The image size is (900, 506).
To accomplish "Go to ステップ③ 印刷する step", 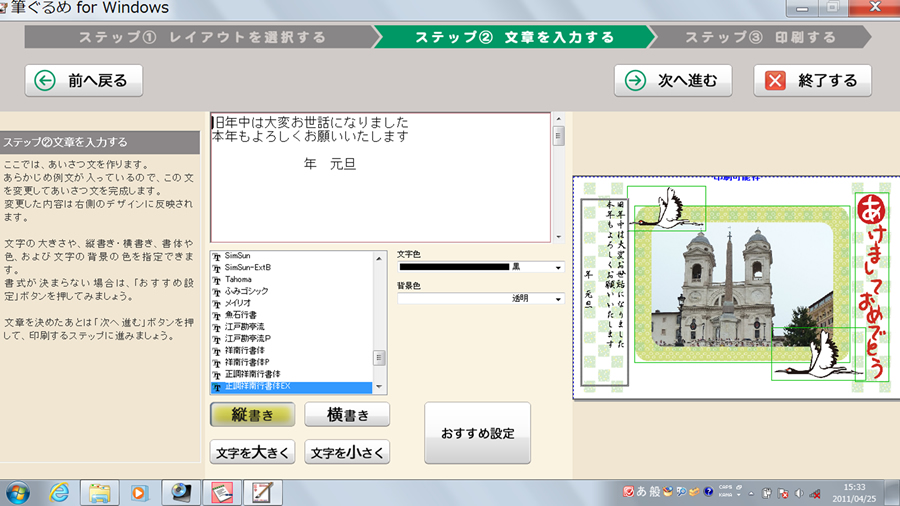I will [759, 38].
